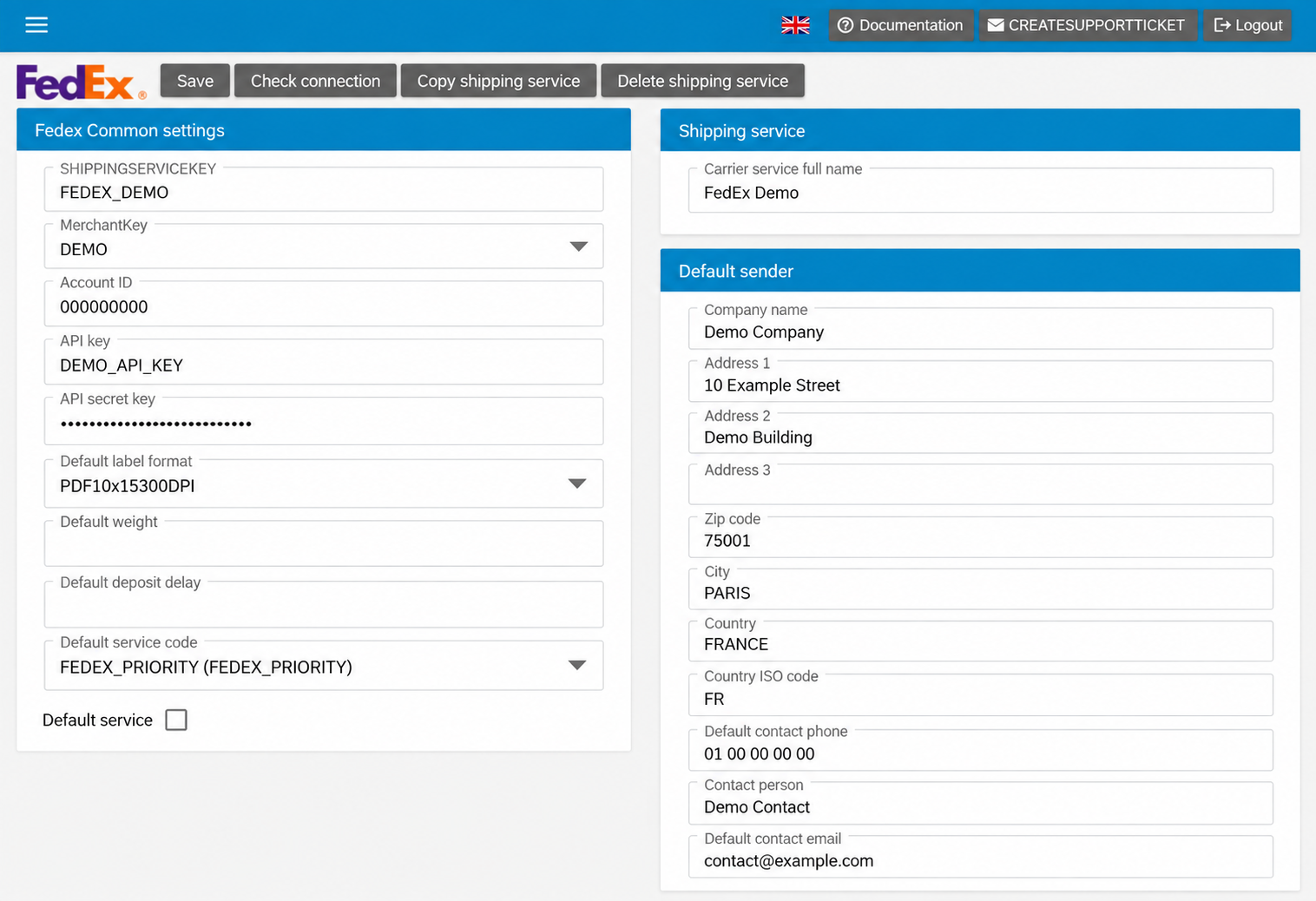Open the Documentation page
The image size is (1316, 901).
click(x=901, y=25)
